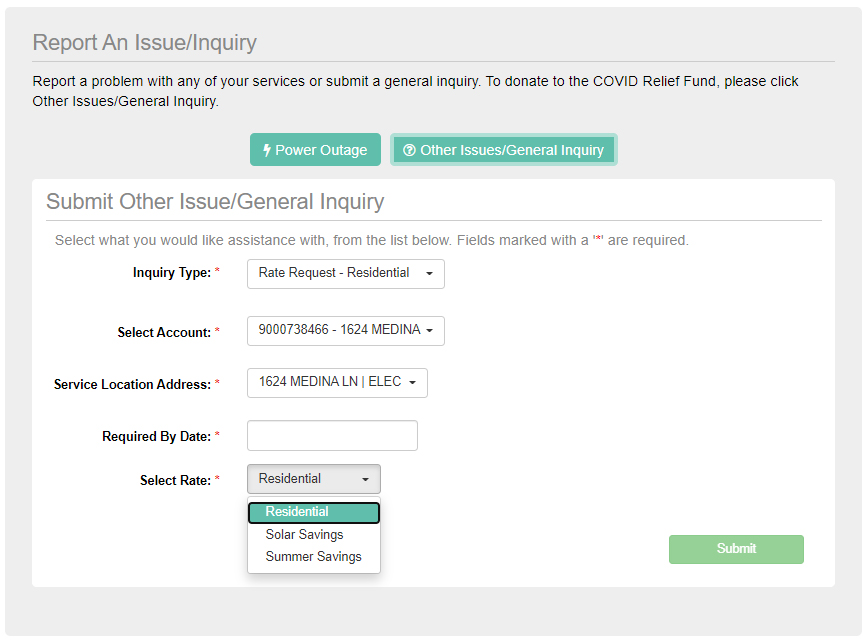The image size is (866, 644).
Task: Open the 1624 MEDINA LN address dropdown
Action: (x=337, y=382)
